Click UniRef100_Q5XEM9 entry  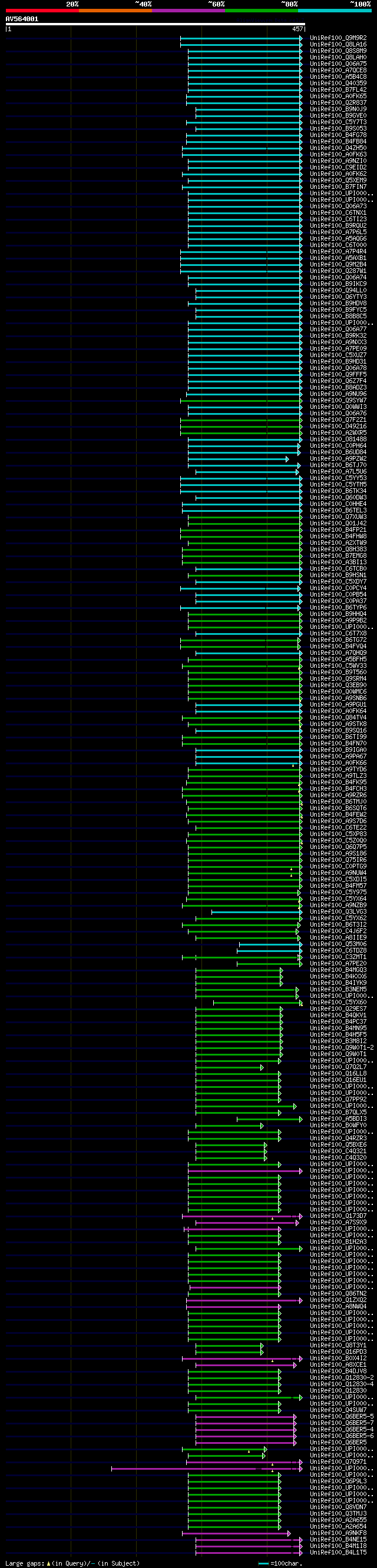[x=338, y=180]
